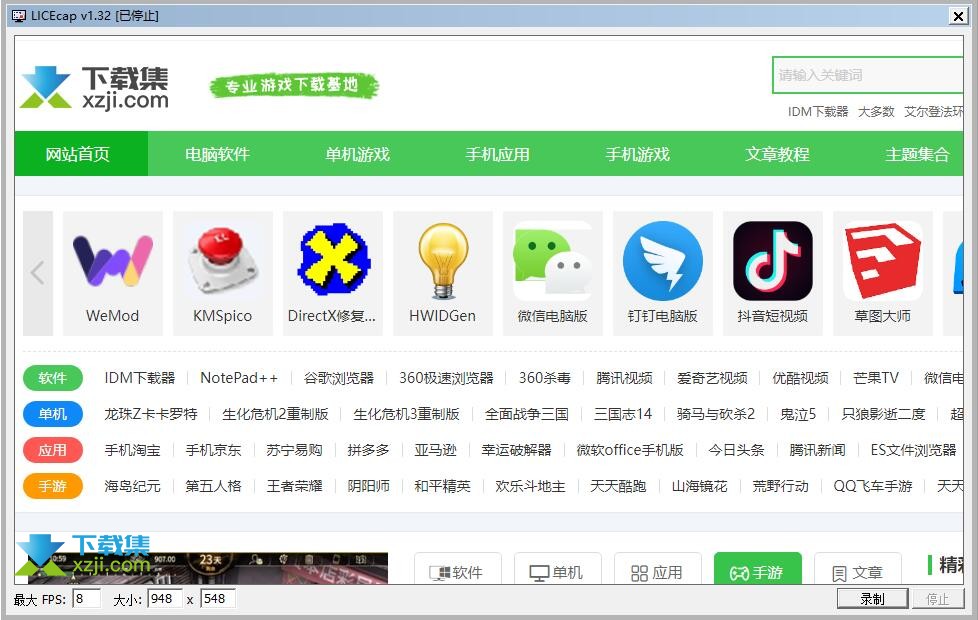This screenshot has width=978, height=620.
Task: Select the 单机 content tab with monitor icon
Action: (x=558, y=569)
